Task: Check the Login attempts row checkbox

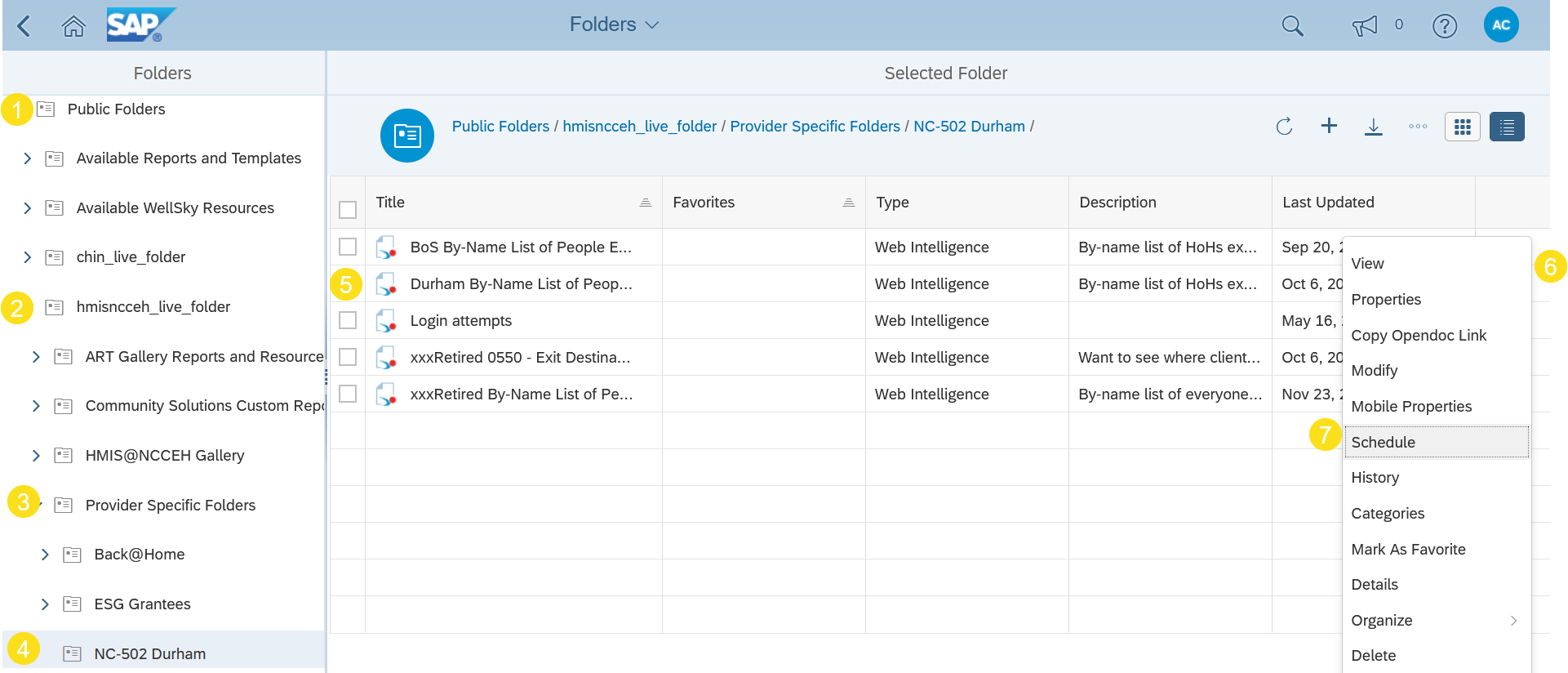Action: (348, 320)
